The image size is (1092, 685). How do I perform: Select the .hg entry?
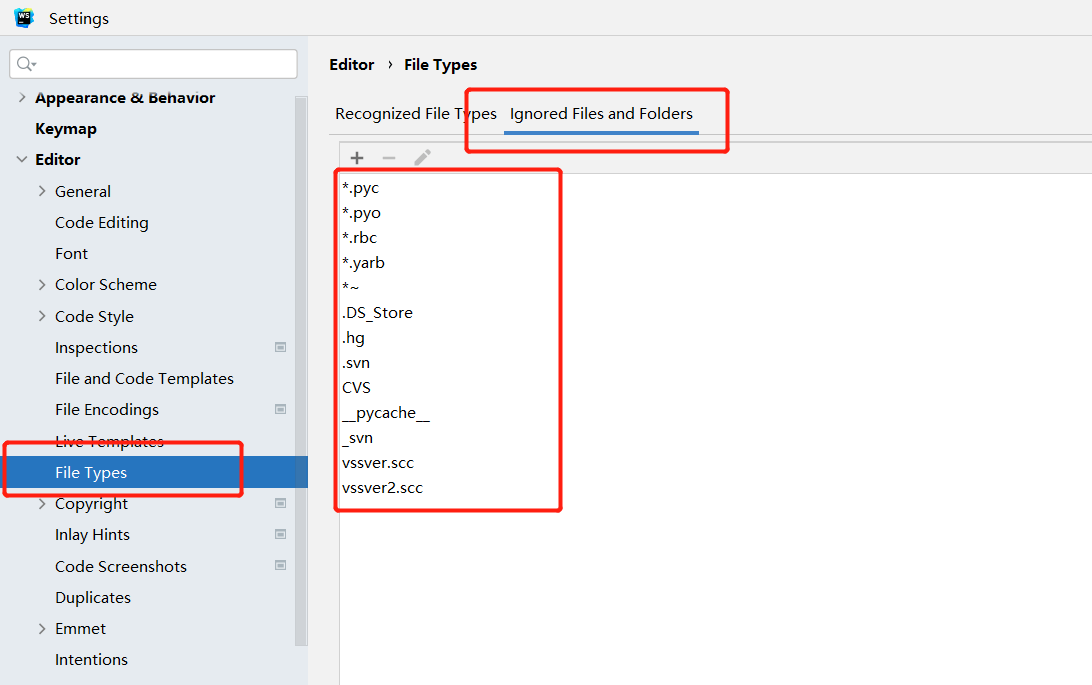pyautogui.click(x=353, y=338)
